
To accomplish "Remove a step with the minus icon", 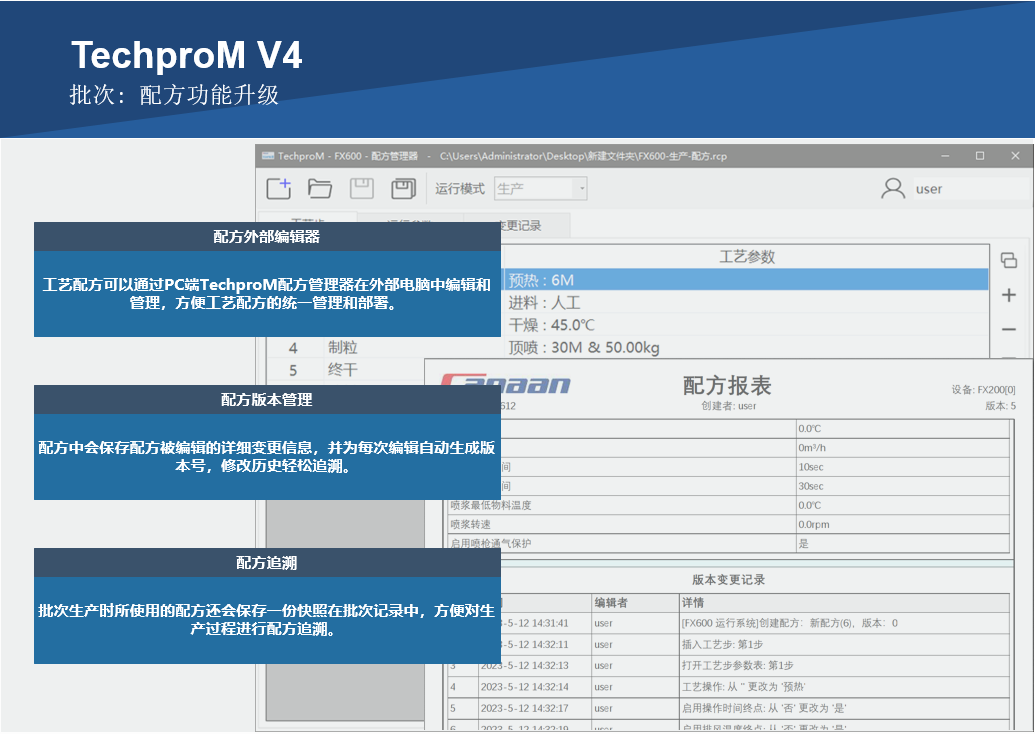I will coord(1009,329).
